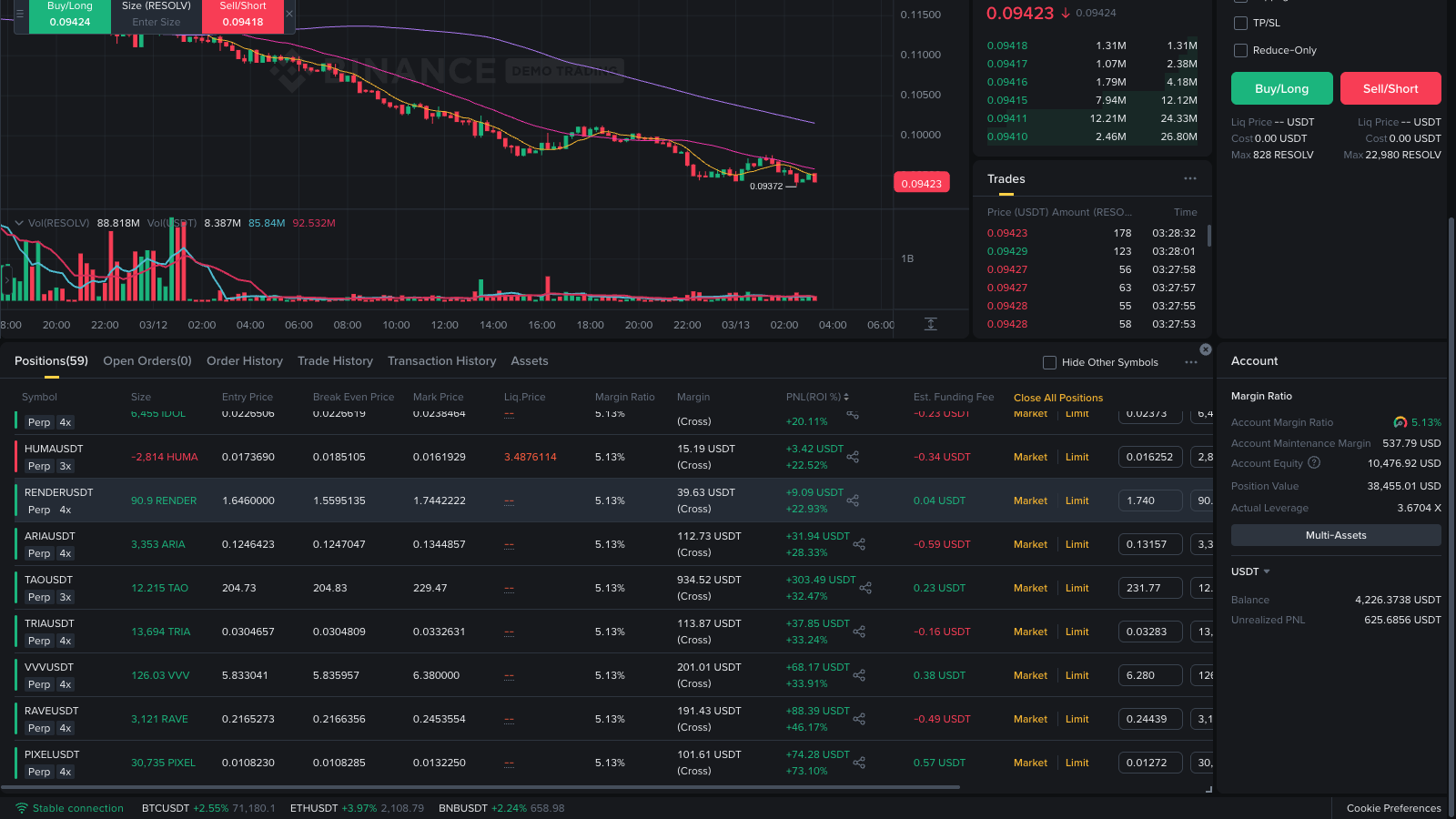The image size is (1456, 819).
Task: Switch to the Order History tab
Action: pos(244,361)
